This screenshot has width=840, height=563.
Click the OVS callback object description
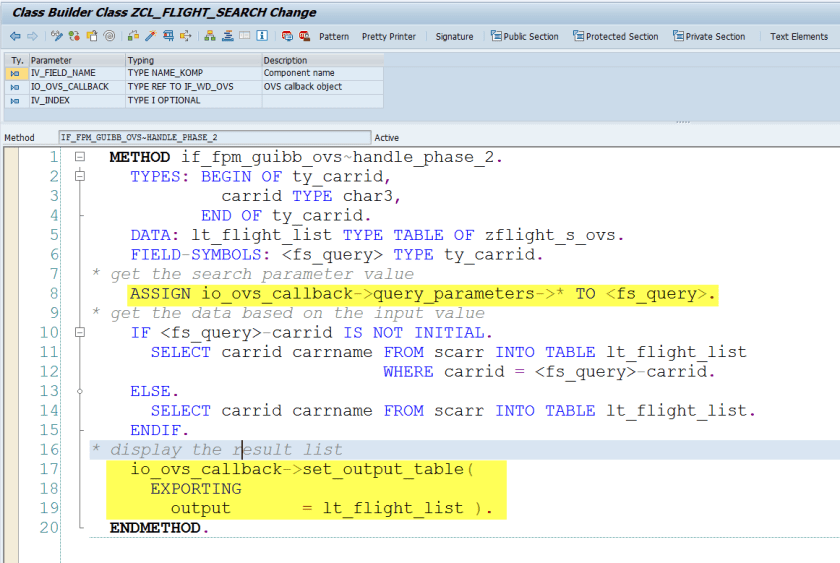322,87
